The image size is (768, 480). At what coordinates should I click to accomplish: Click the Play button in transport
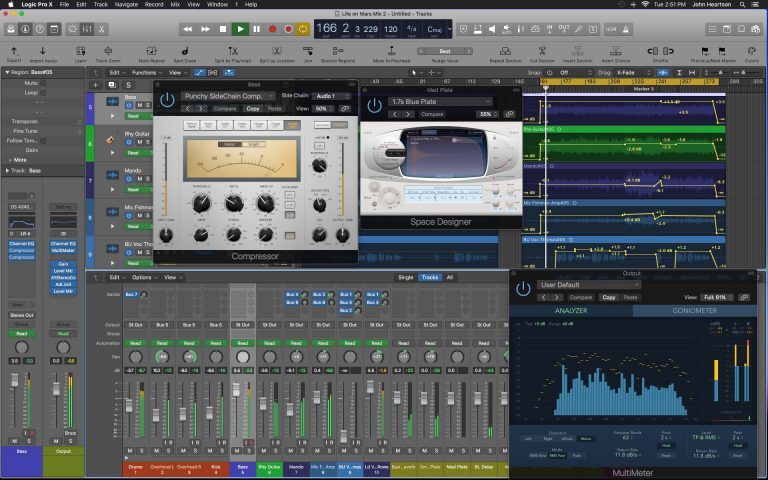click(x=239, y=29)
